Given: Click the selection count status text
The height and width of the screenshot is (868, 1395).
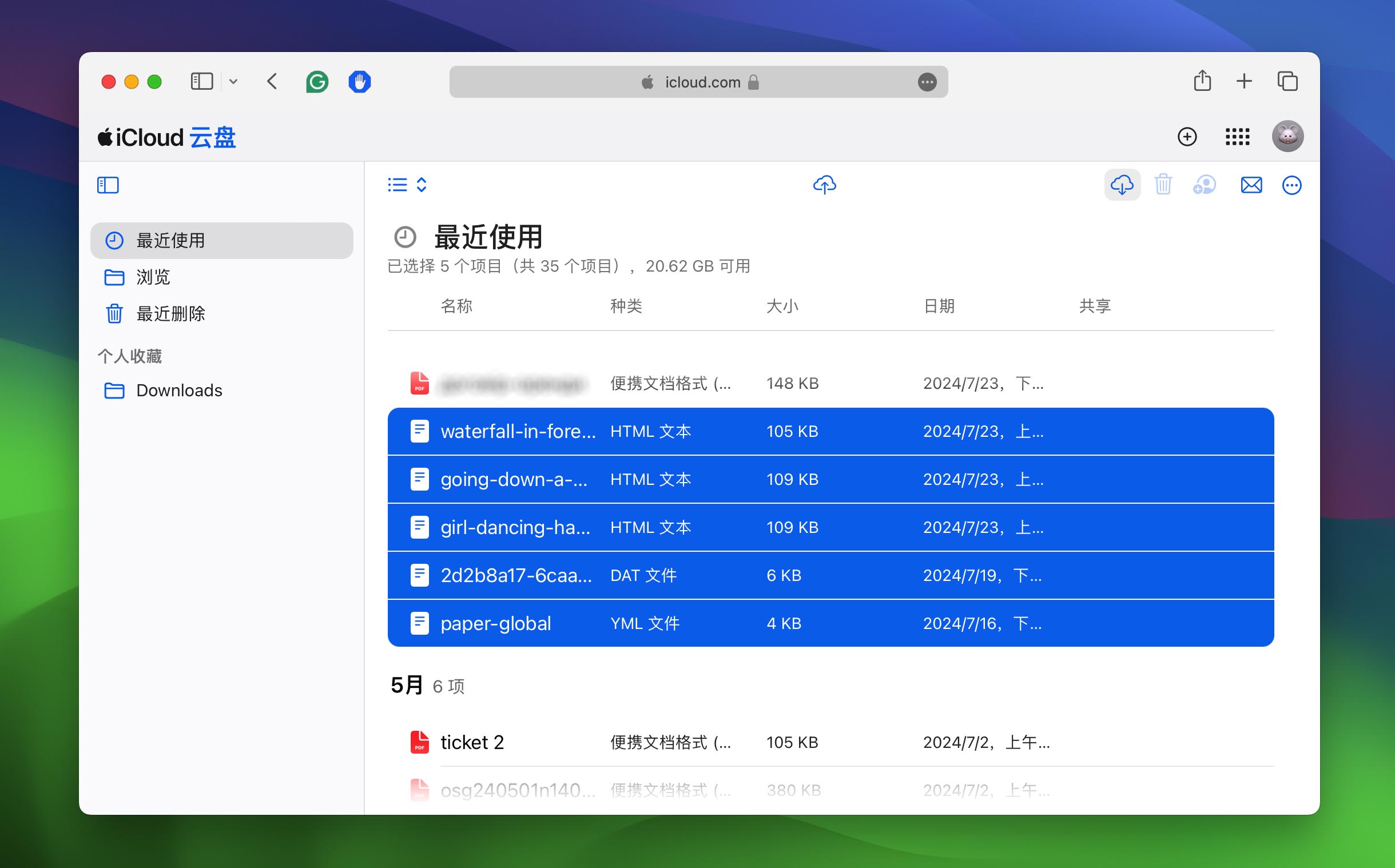Looking at the screenshot, I should click(569, 266).
